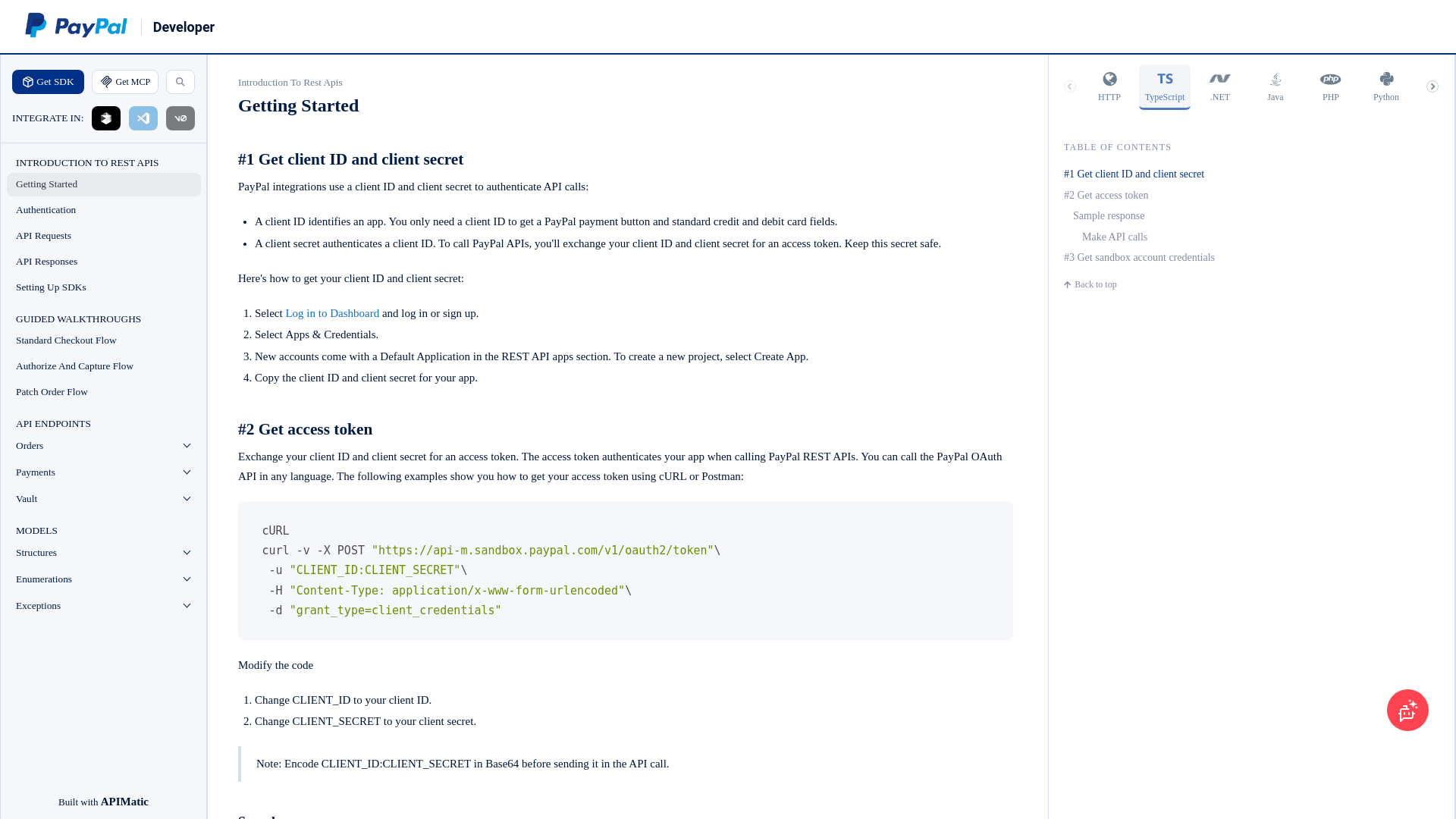Integrate in the gray v0 icon

180,118
